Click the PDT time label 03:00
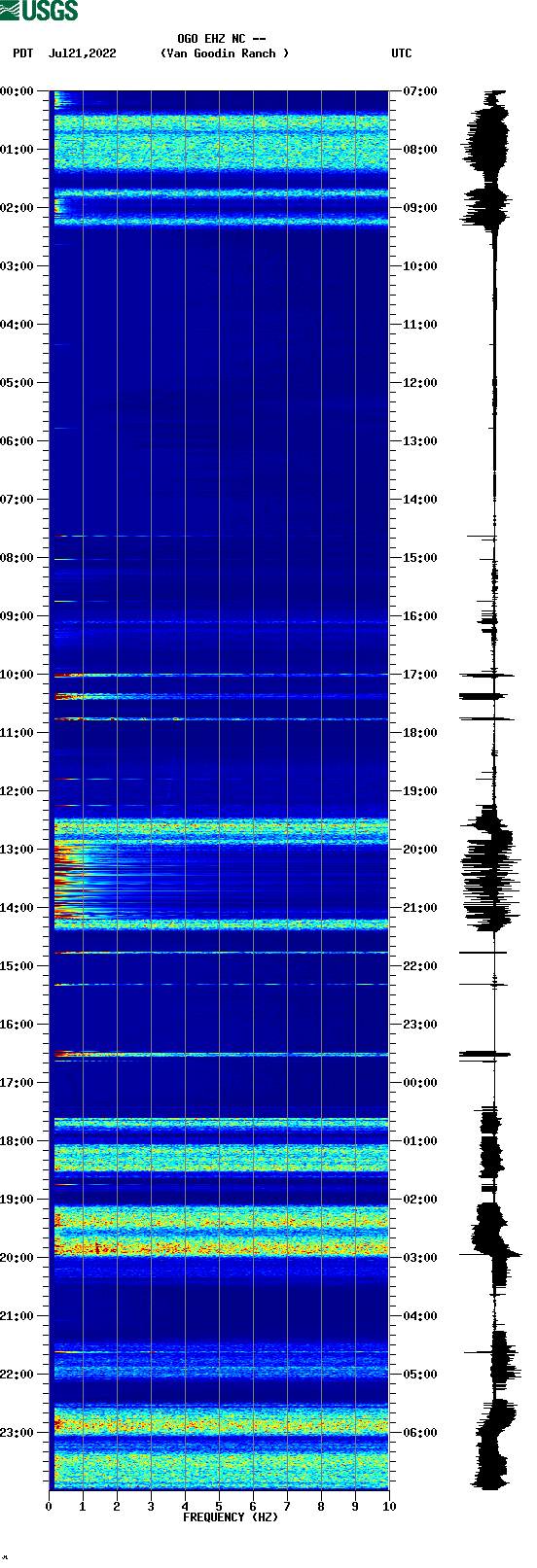 tap(17, 266)
